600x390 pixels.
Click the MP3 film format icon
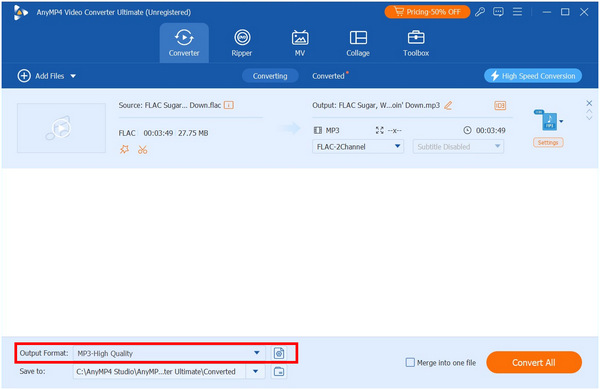[318, 130]
